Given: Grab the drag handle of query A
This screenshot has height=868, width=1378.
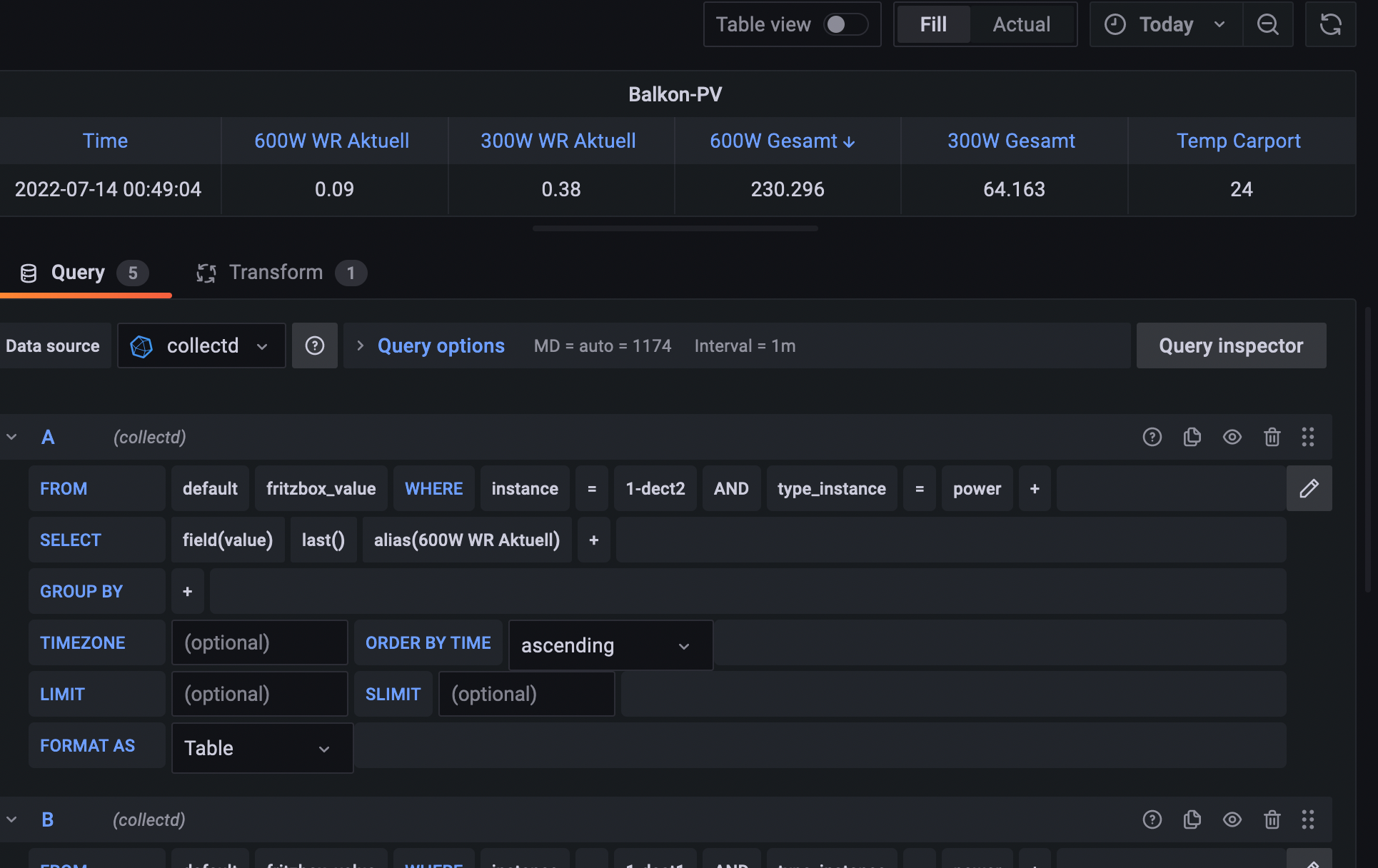Looking at the screenshot, I should [x=1307, y=437].
